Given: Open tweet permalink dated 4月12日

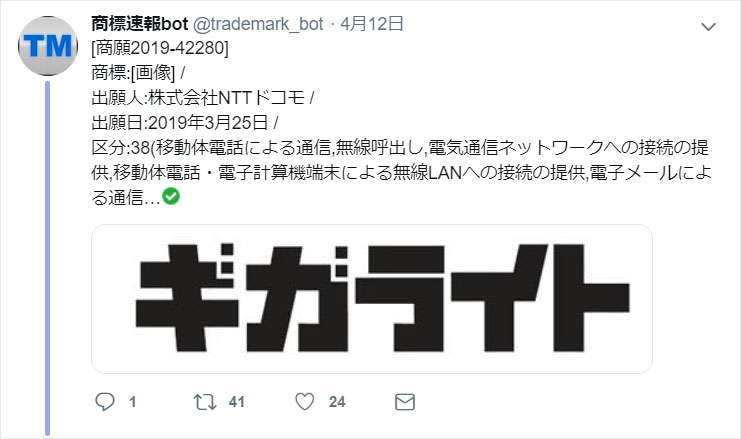Looking at the screenshot, I should pyautogui.click(x=372, y=23).
